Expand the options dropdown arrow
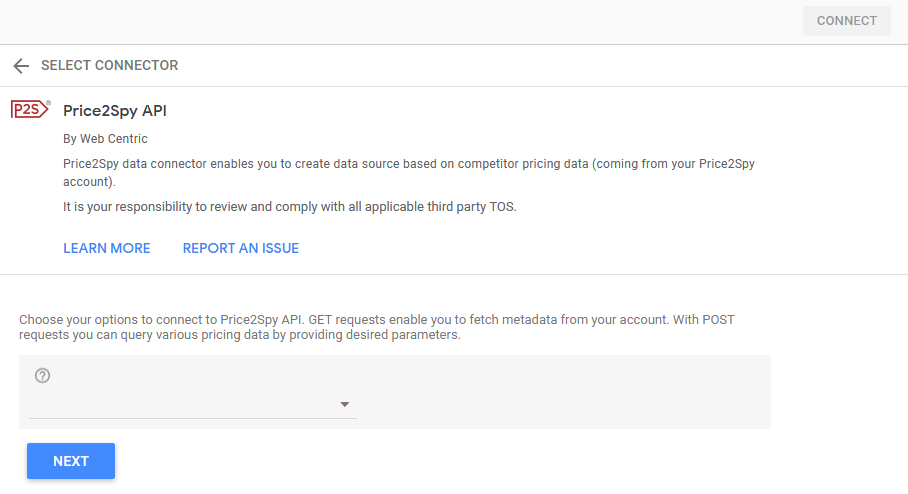This screenshot has height=494, width=908. click(345, 404)
